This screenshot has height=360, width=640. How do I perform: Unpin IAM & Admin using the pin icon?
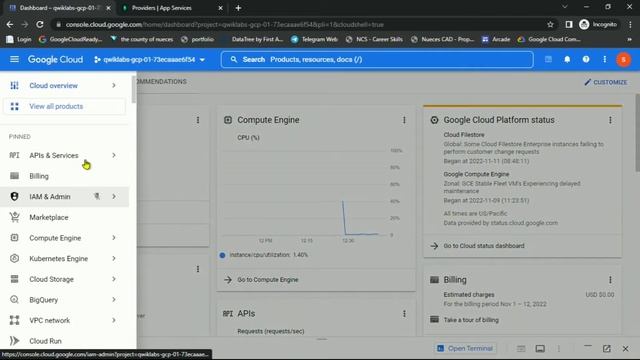(97, 197)
